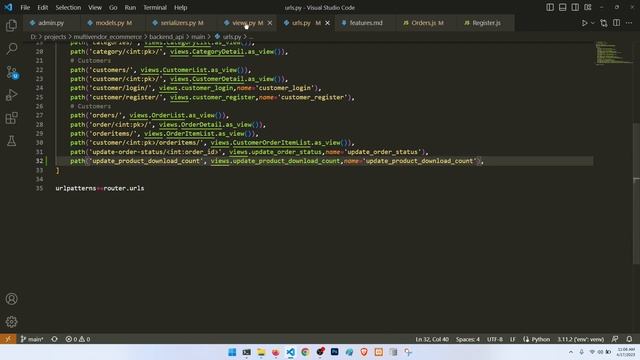Click the backend_api breadcrumb
The height and width of the screenshot is (360, 640).
coord(166,37)
